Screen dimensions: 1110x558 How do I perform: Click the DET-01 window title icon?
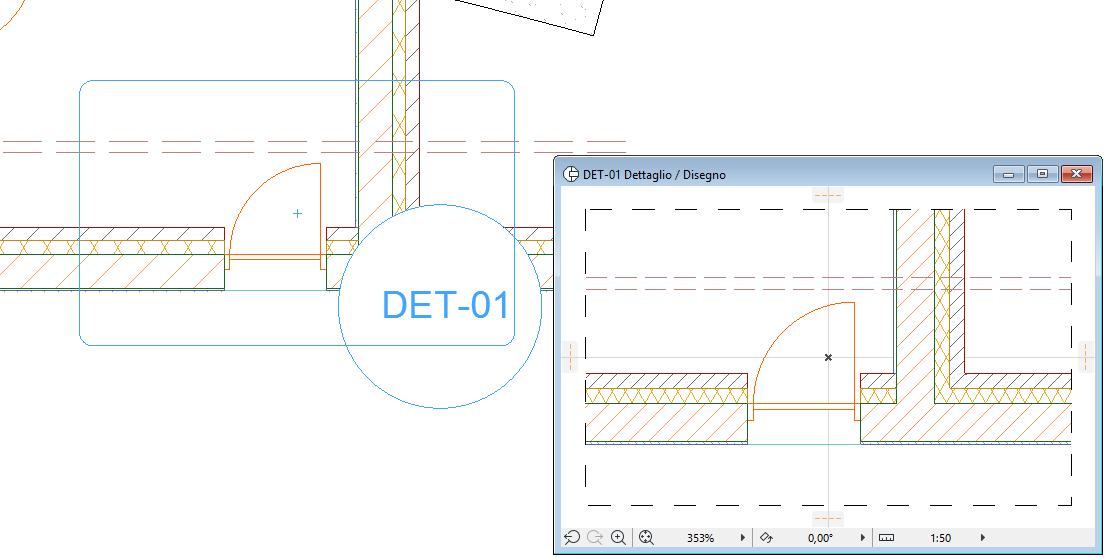click(x=571, y=174)
